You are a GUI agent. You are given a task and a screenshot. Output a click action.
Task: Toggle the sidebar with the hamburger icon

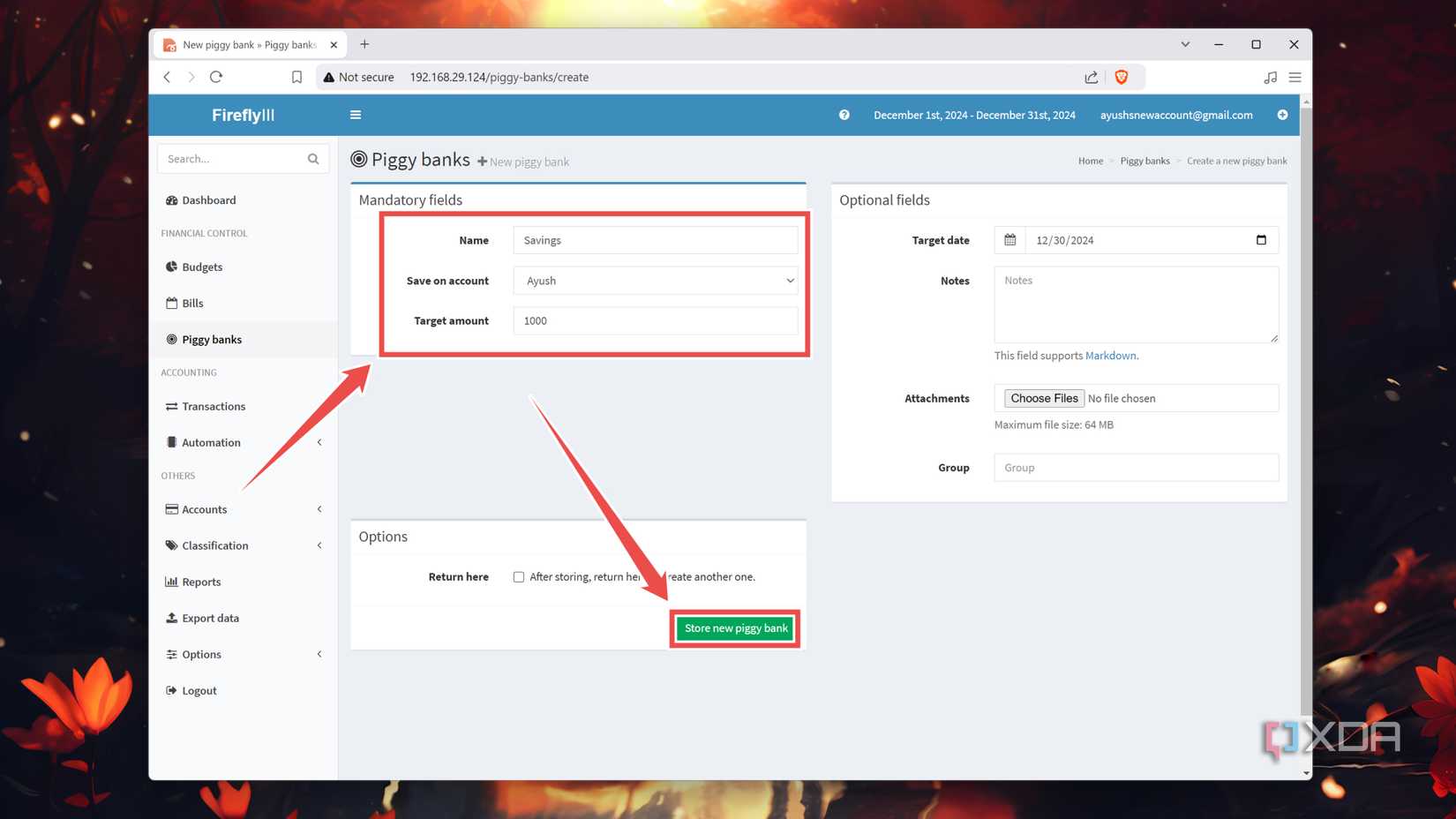click(356, 115)
